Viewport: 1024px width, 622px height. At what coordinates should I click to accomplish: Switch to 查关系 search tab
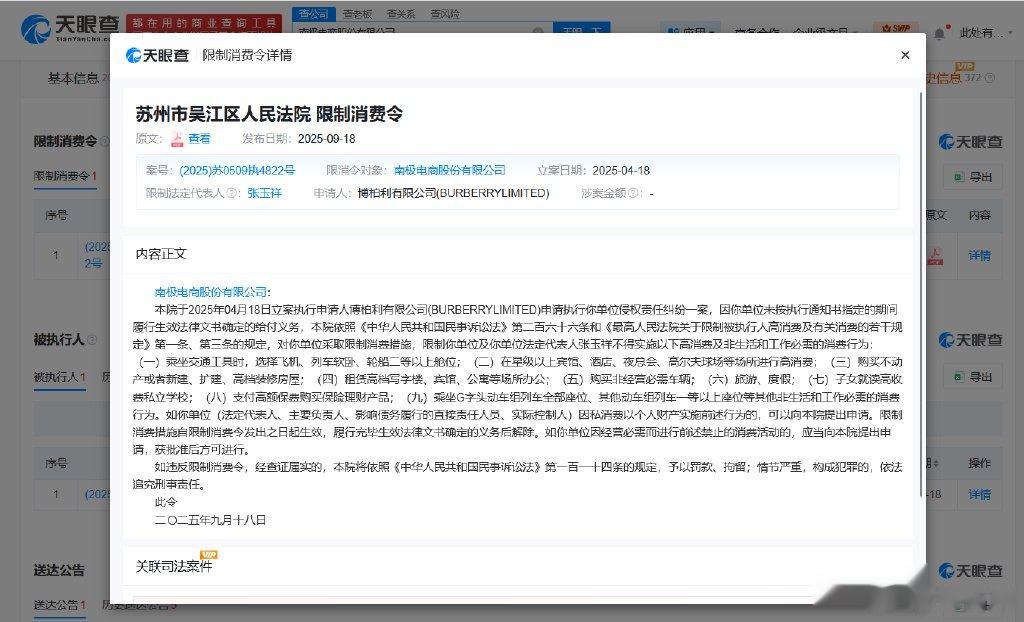pyautogui.click(x=400, y=14)
